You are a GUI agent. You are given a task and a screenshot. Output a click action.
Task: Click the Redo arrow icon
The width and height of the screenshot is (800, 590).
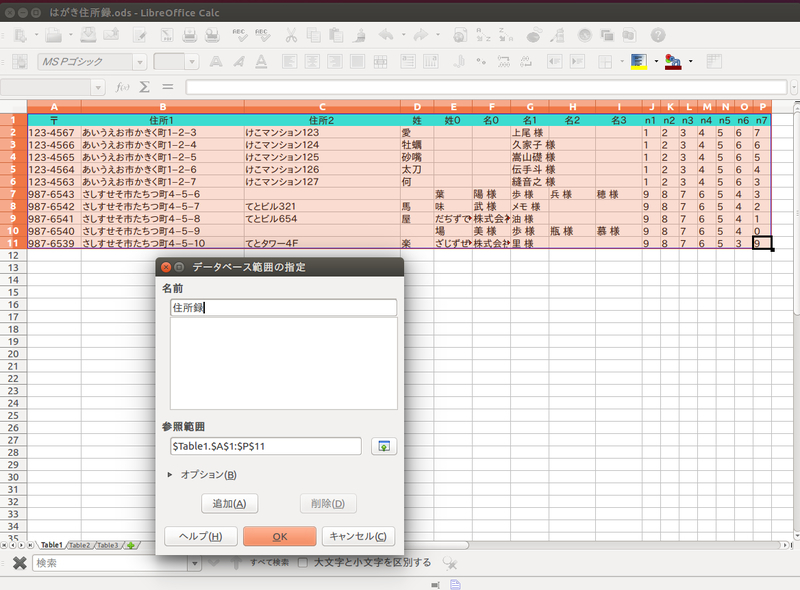[x=421, y=35]
